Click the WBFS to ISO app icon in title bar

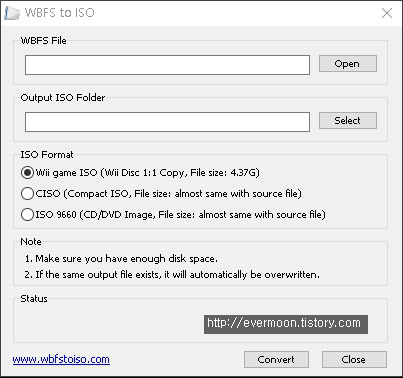click(x=12, y=13)
